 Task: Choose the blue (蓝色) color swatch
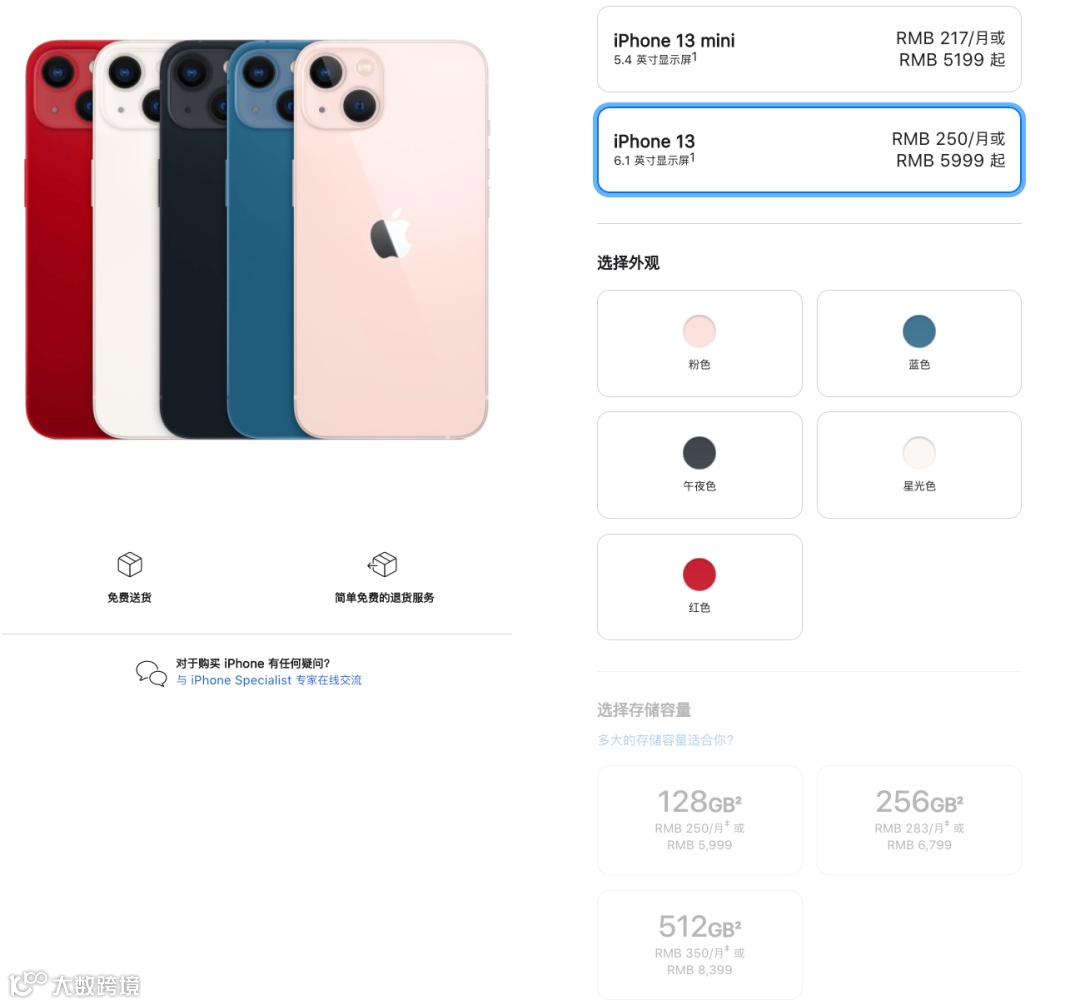919,343
